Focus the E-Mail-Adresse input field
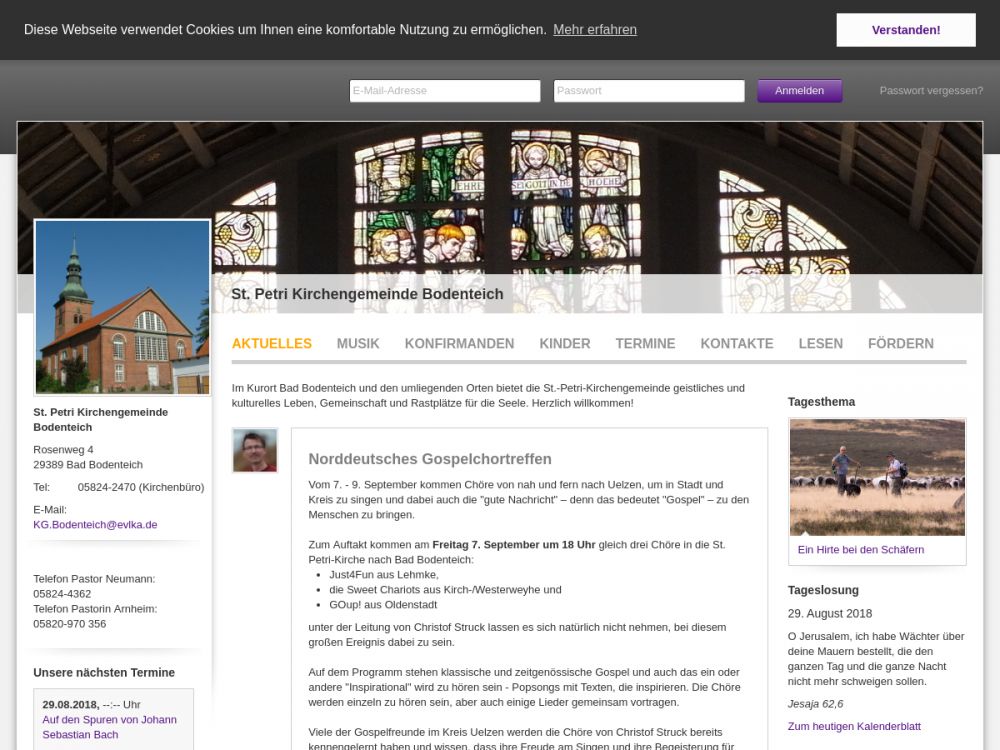The height and width of the screenshot is (750, 1000). click(444, 91)
